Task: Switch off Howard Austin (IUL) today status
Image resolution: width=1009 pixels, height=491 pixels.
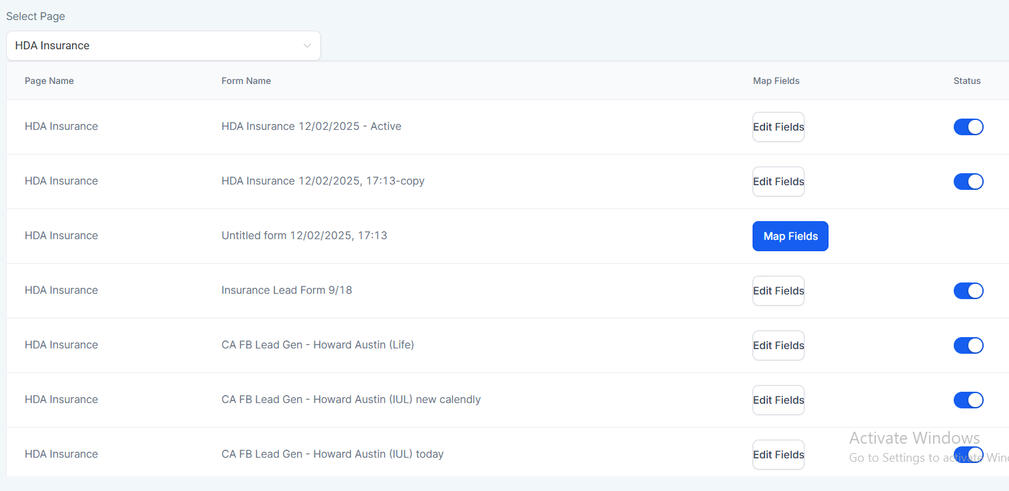Action: 968,454
